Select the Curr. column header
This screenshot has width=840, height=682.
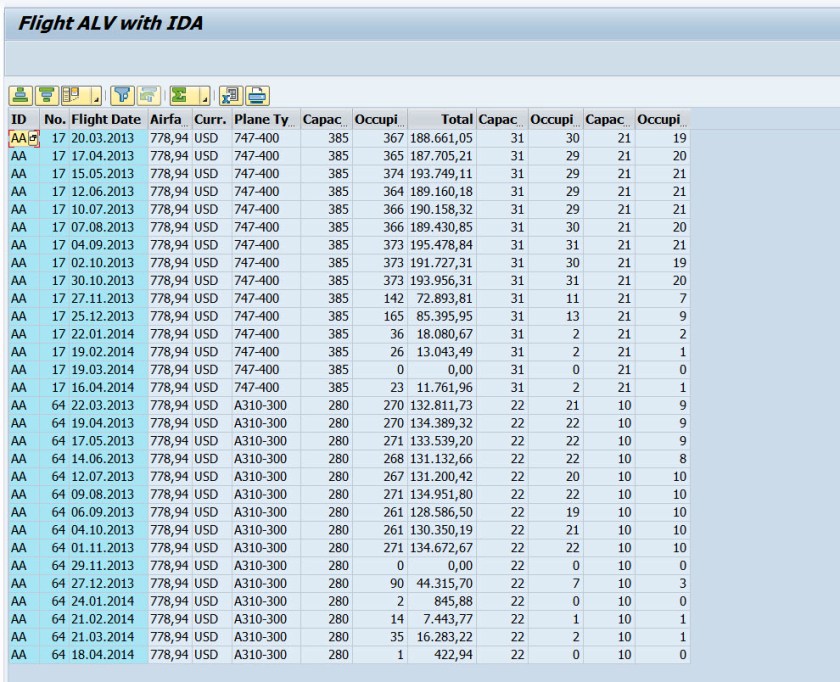(212, 119)
